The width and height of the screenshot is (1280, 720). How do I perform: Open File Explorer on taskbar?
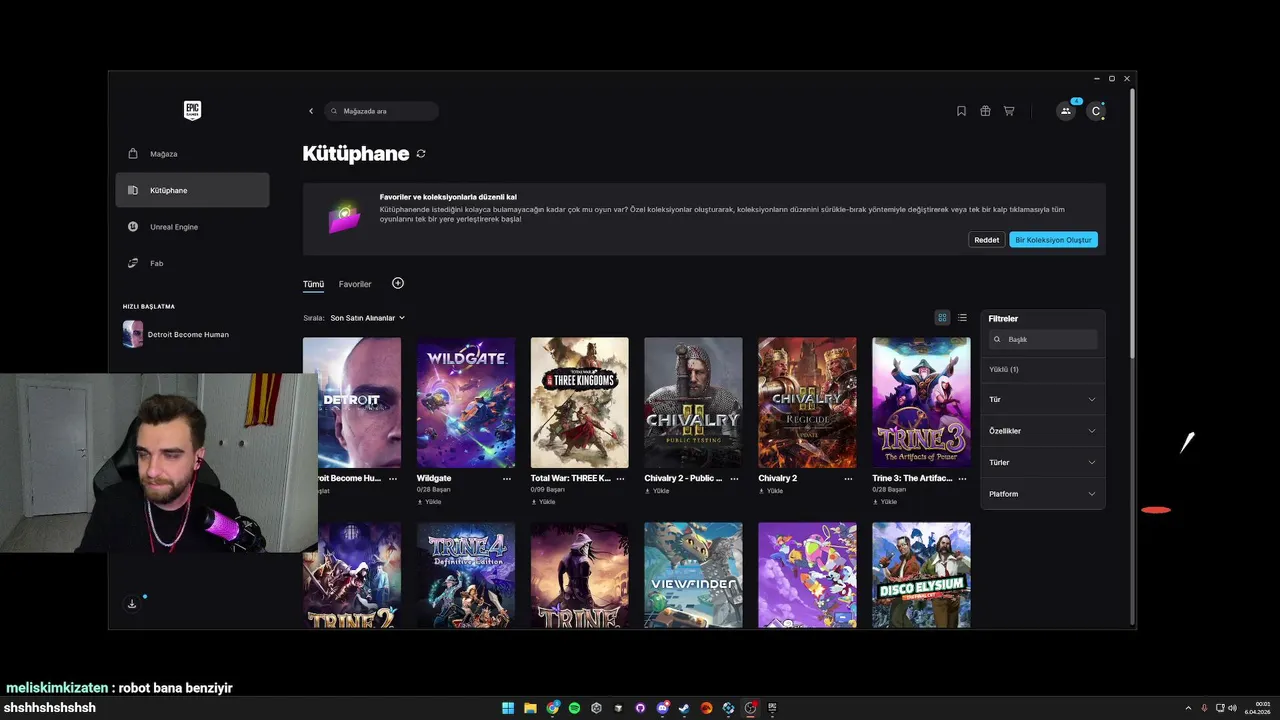point(530,708)
